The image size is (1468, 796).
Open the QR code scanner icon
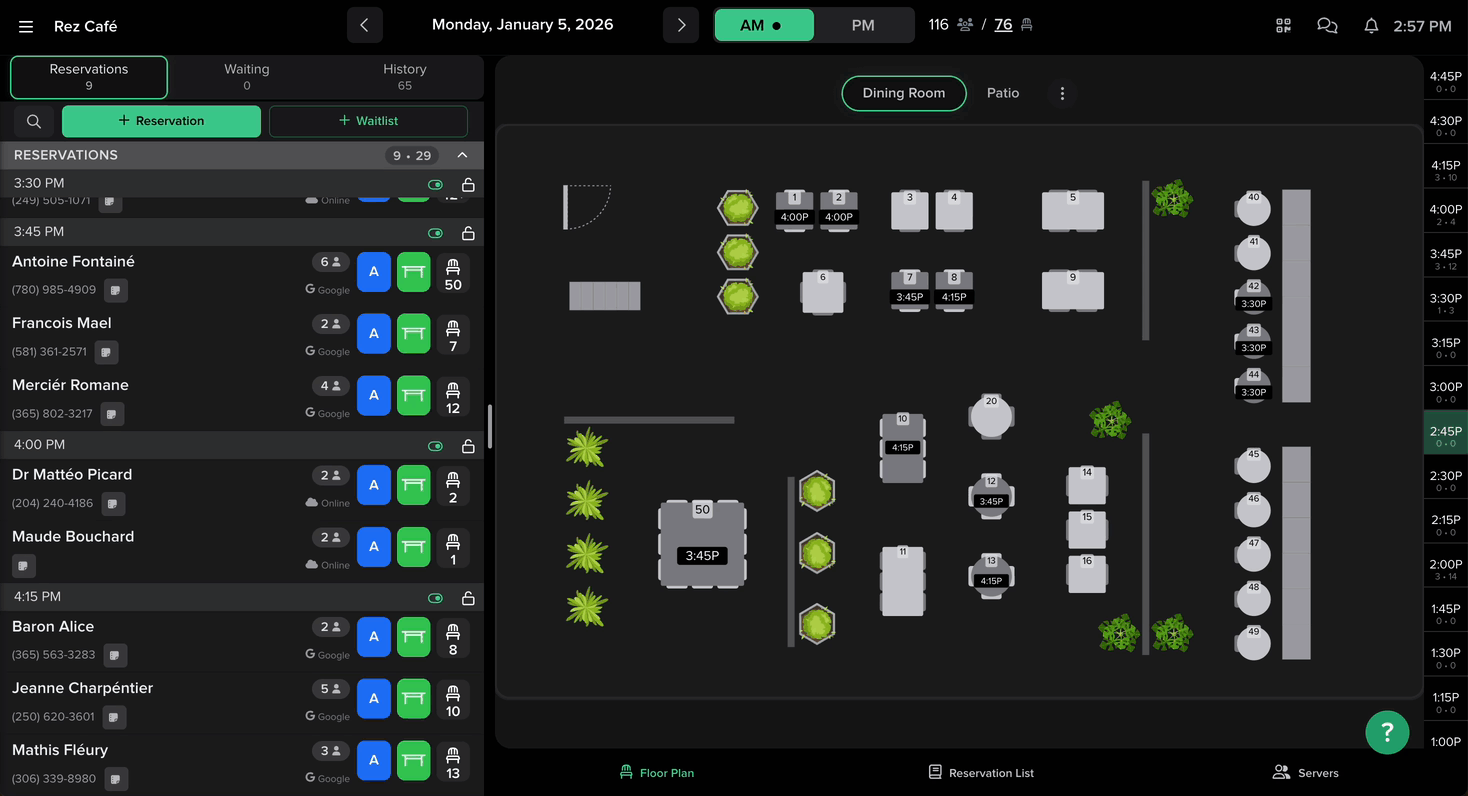tap(1284, 26)
